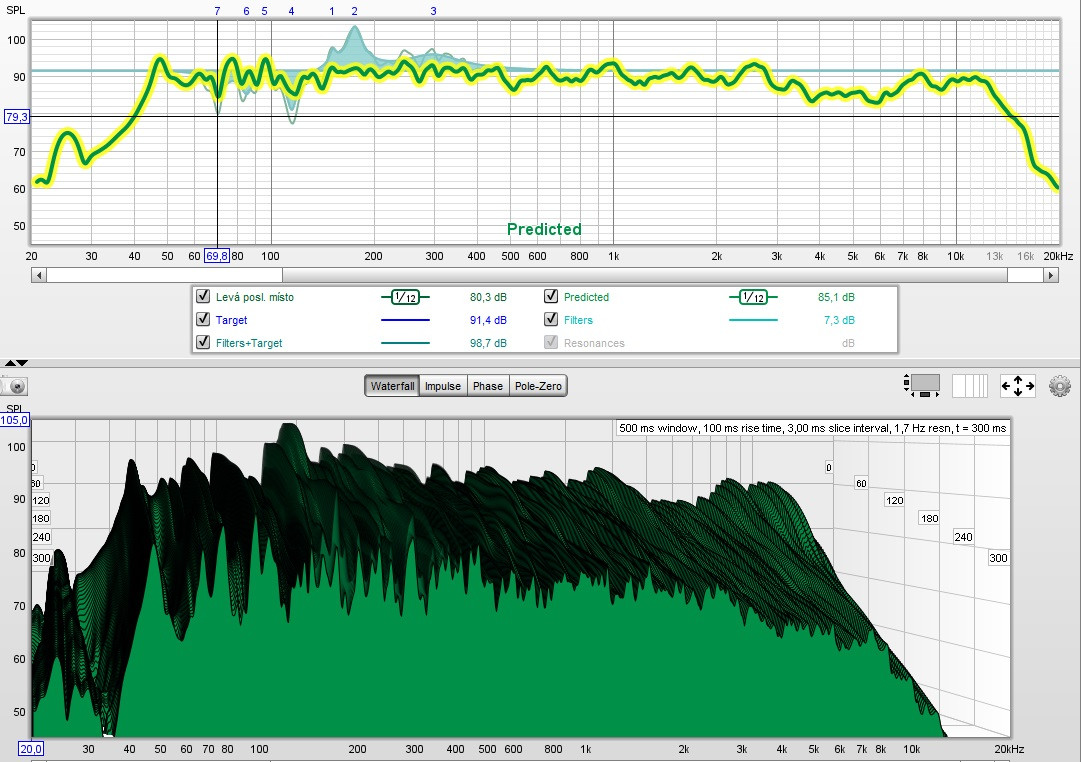1081x762 pixels.
Task: Click the camera capture icon
Action: point(15,387)
